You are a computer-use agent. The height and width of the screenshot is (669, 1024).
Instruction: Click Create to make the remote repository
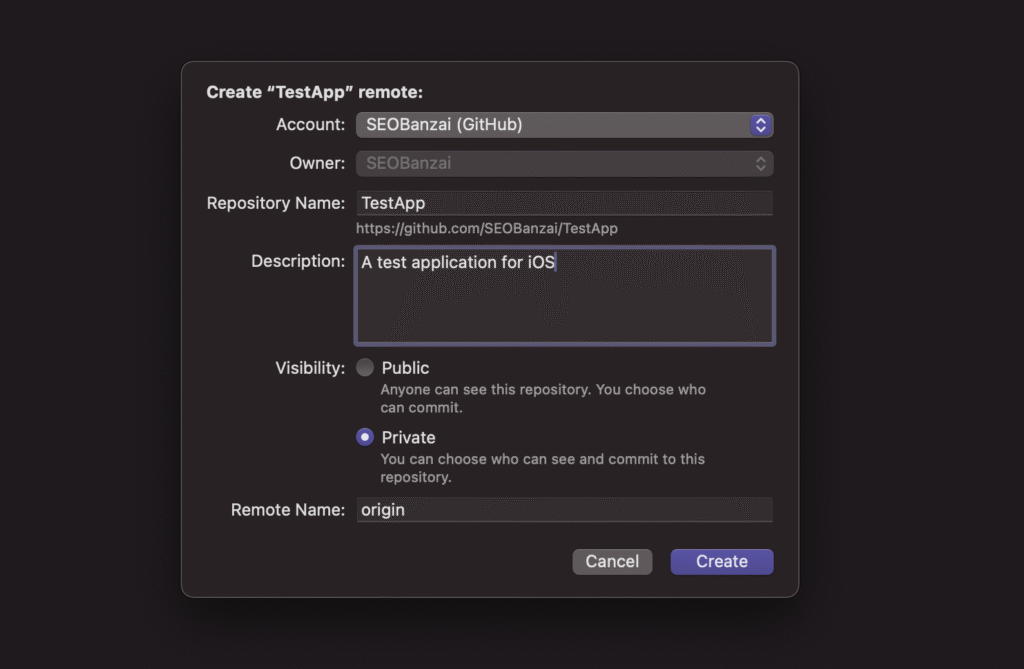(722, 562)
